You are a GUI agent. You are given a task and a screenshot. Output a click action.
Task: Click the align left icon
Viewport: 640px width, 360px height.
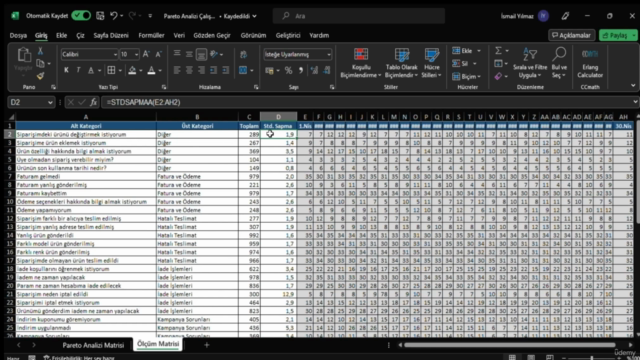[x=177, y=70]
